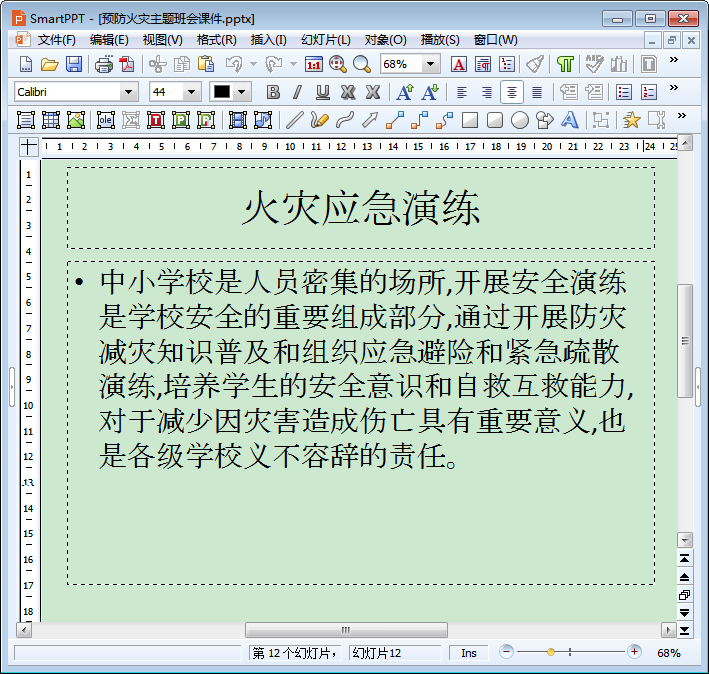Go to next slide arrow button
Image resolution: width=709 pixels, height=674 pixels.
coord(685,613)
